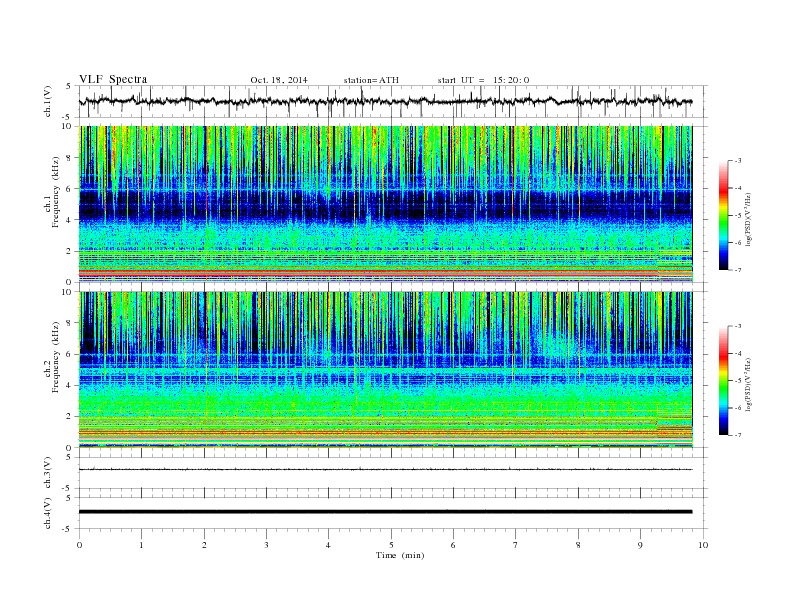792x612 pixels.
Task: Click the 'ch.3(V)' axis label
Action: [x=48, y=473]
